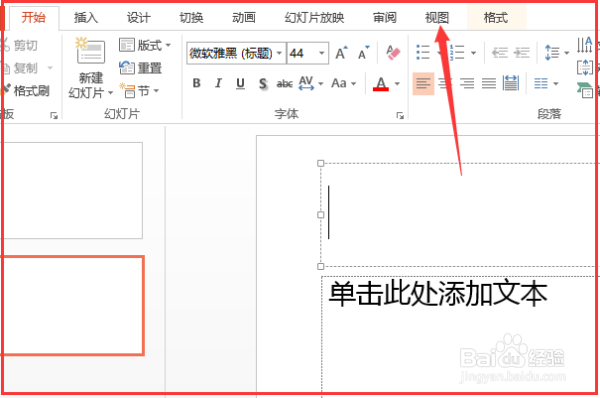This screenshot has width=600, height=398.
Task: Expand the font name dropdown arrow
Action: pos(280,53)
